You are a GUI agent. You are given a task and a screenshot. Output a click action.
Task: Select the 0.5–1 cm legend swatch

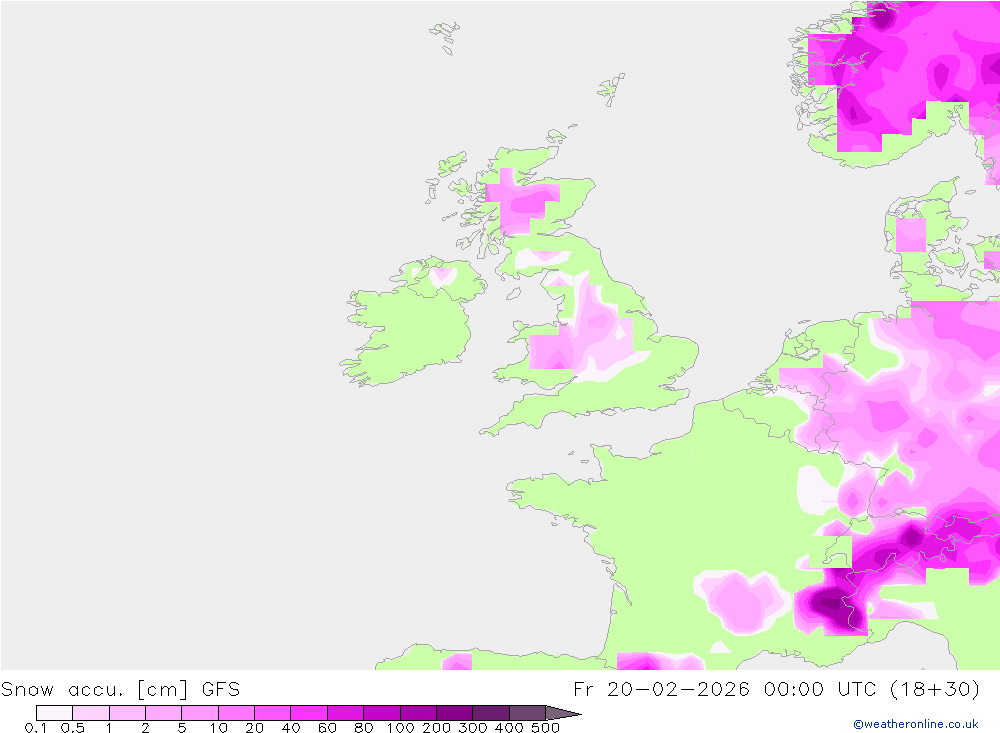click(x=91, y=713)
